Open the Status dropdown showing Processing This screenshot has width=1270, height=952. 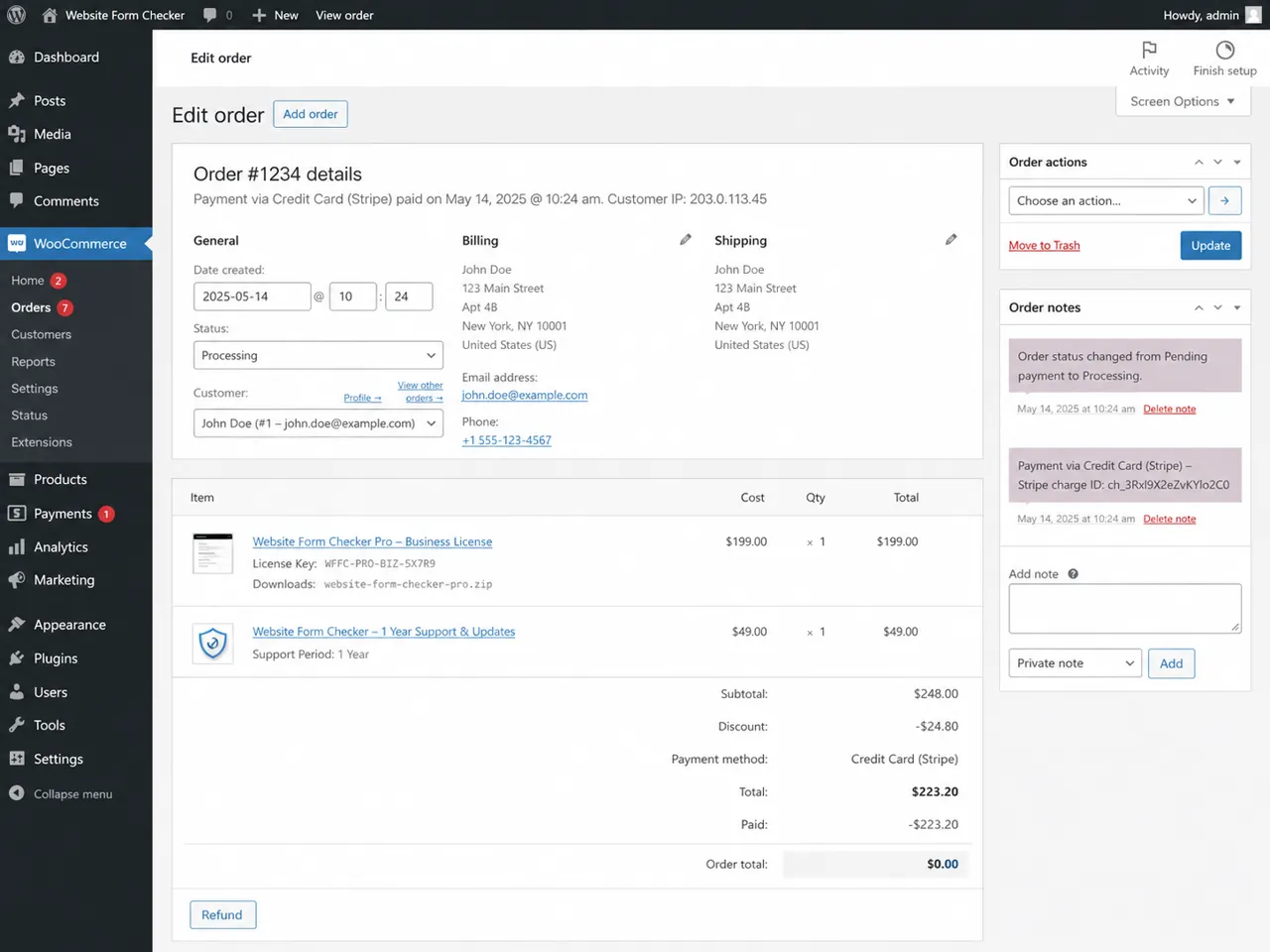tap(318, 355)
